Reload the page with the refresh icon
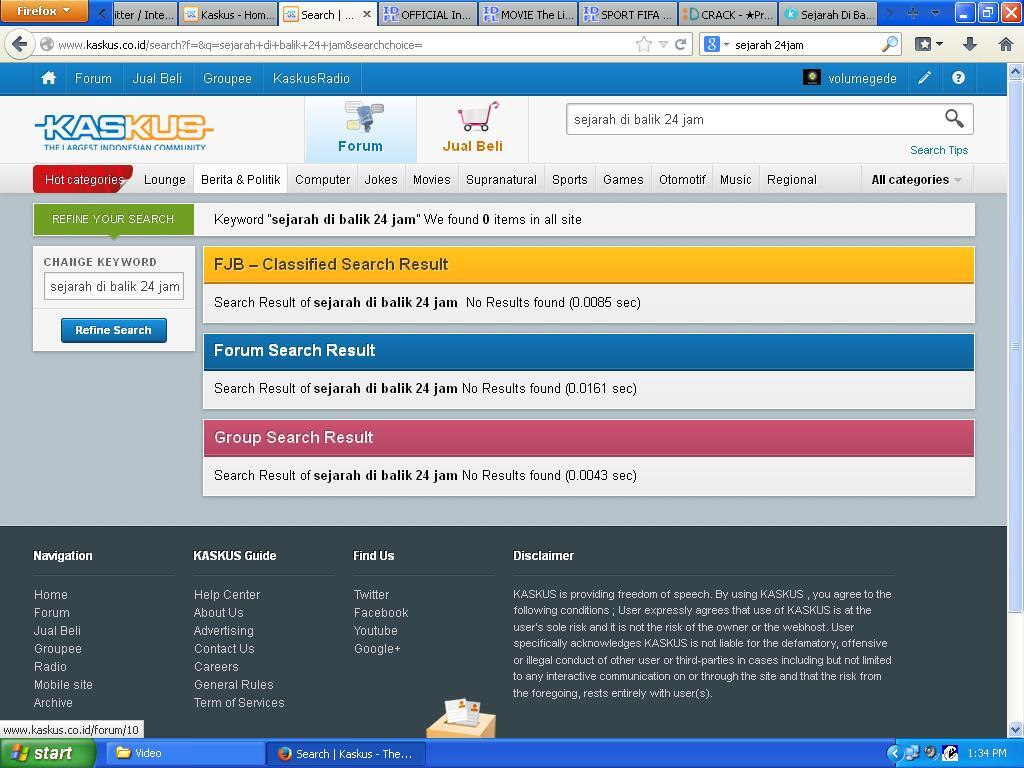The width and height of the screenshot is (1024, 768). click(x=680, y=44)
